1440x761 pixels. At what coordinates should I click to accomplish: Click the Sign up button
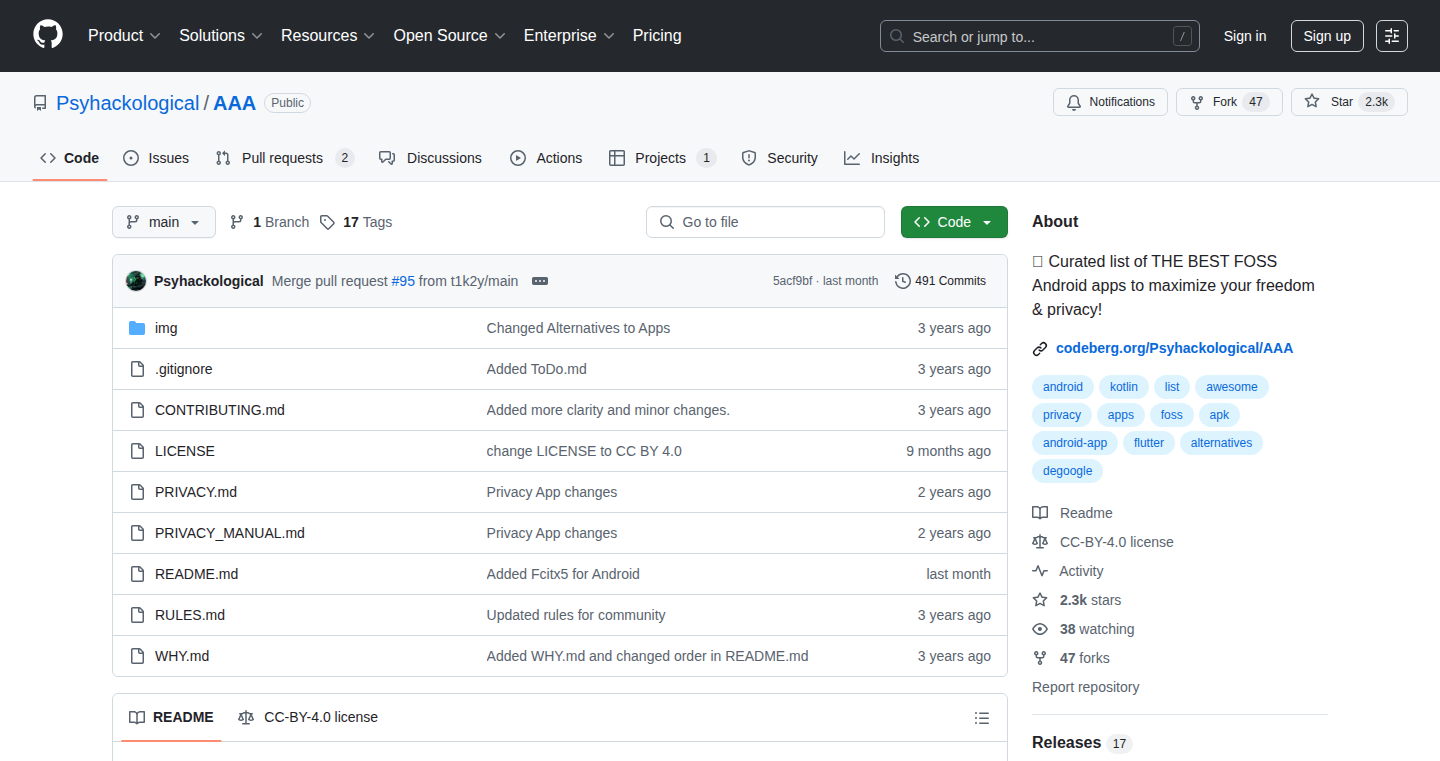pos(1327,36)
